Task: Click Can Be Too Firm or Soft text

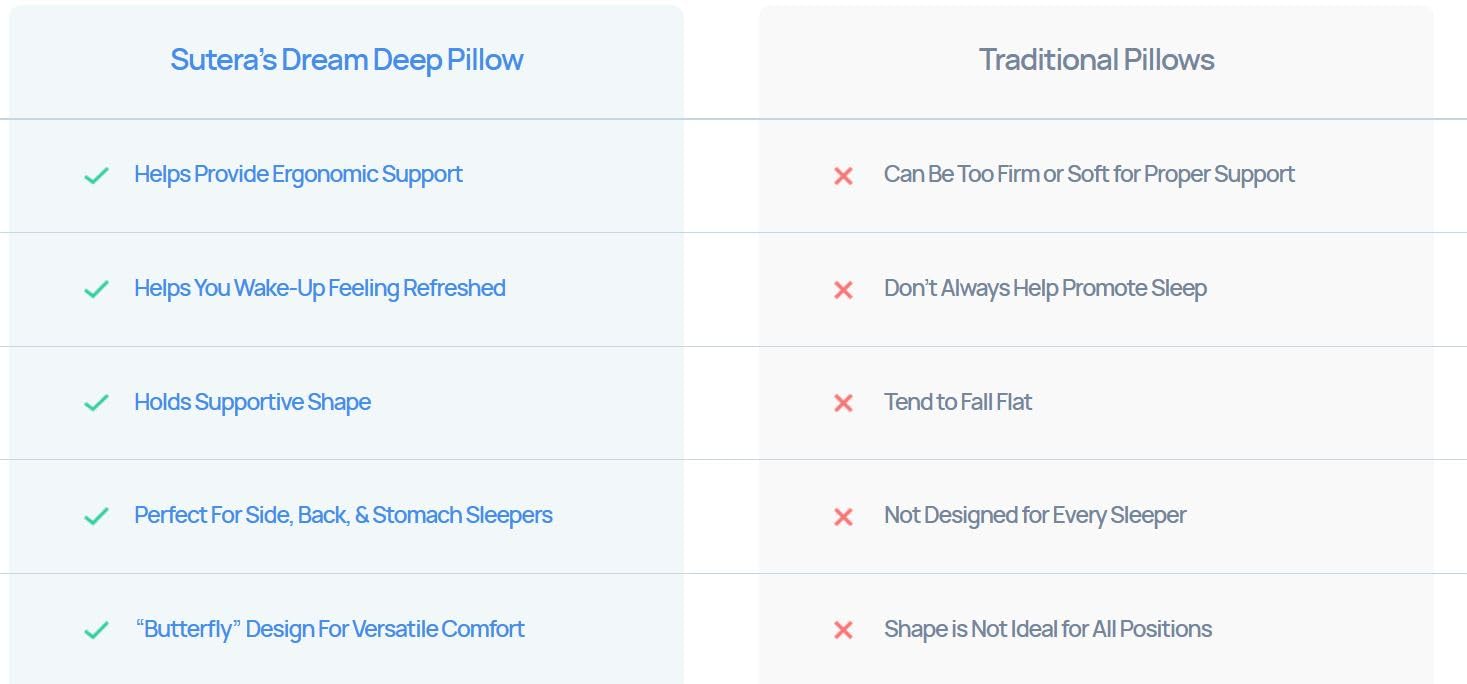Action: pyautogui.click(x=1089, y=175)
